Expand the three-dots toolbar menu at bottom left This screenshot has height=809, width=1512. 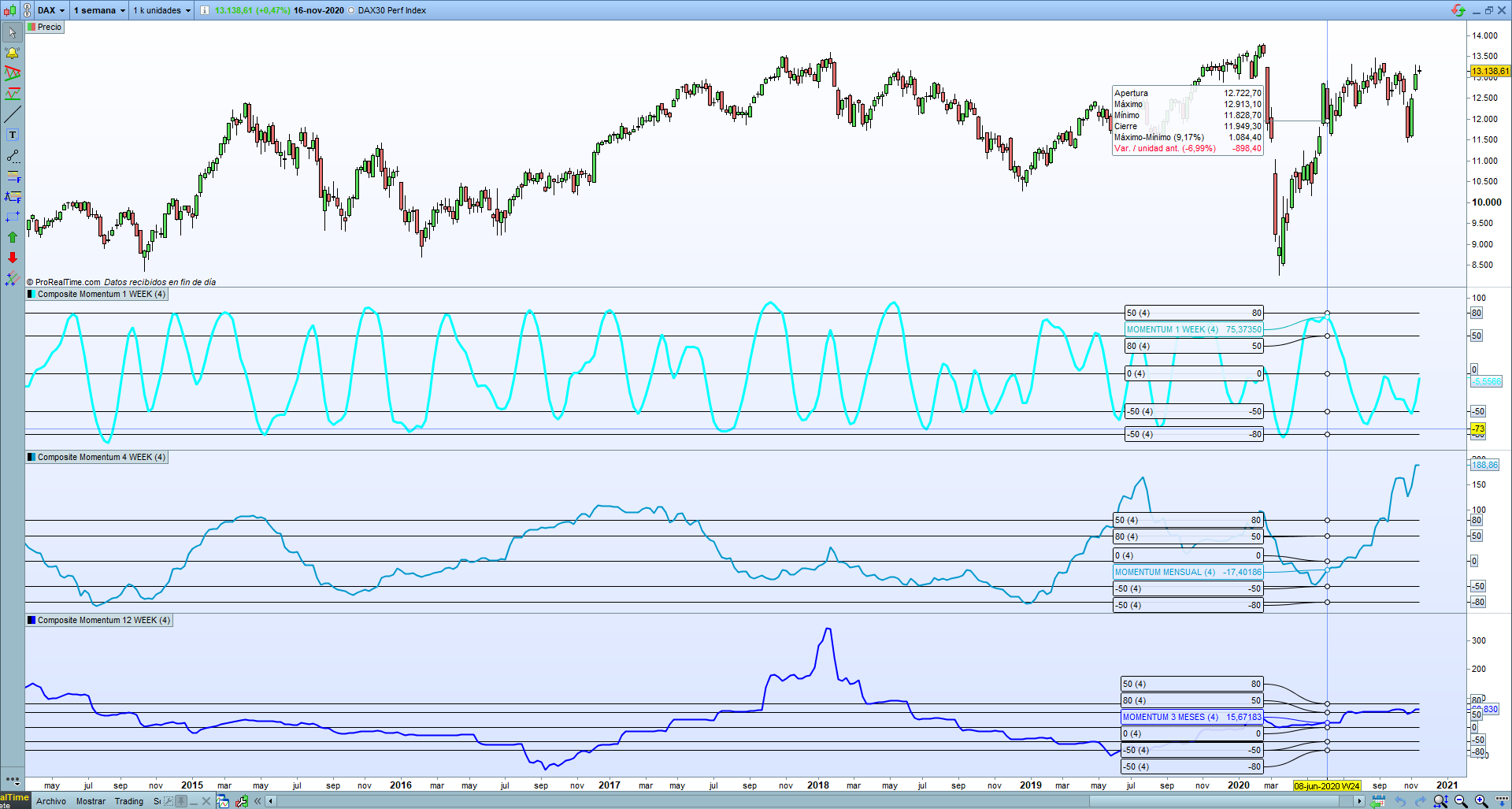coord(13,780)
